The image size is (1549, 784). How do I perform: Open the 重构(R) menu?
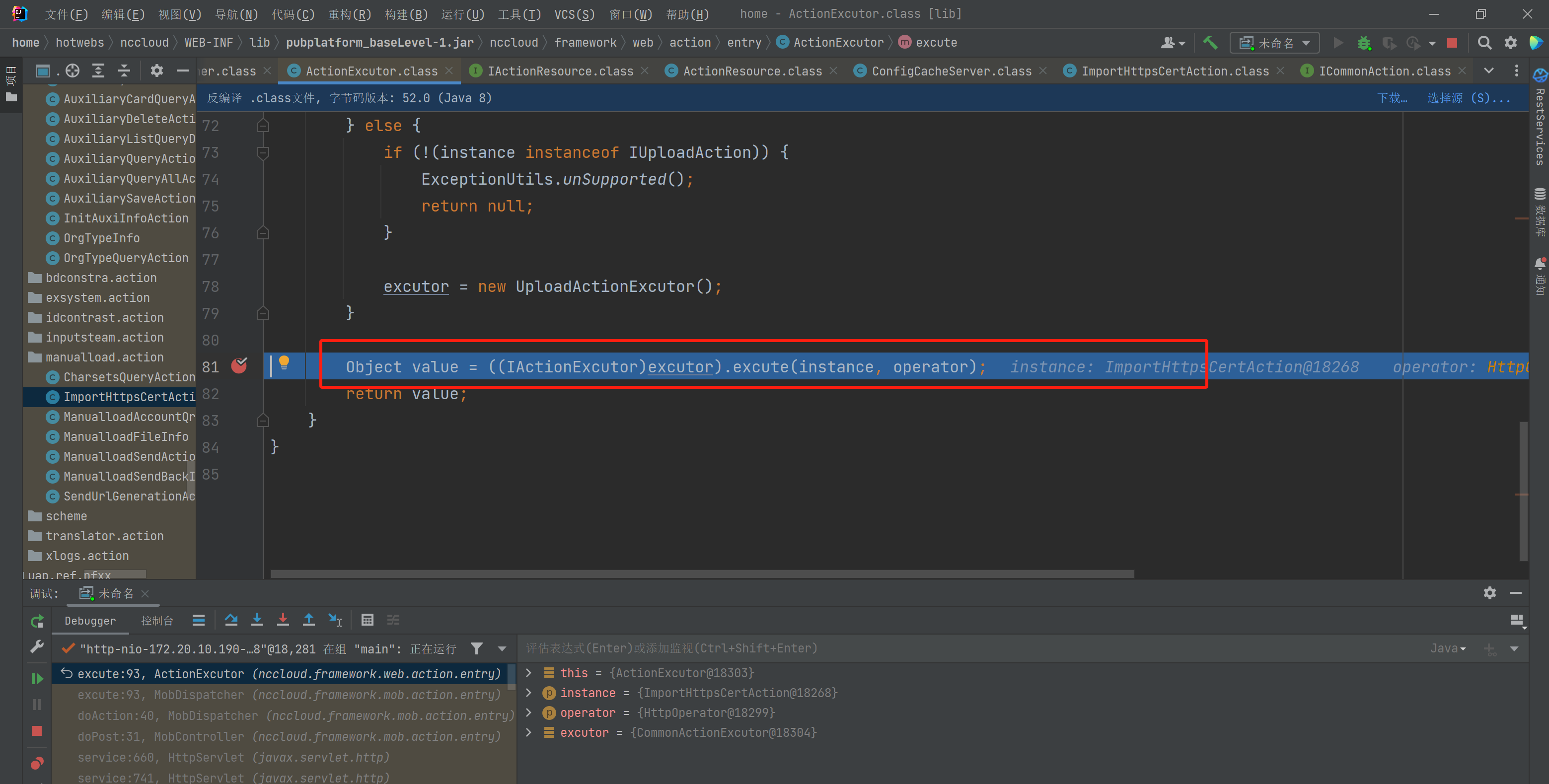click(349, 14)
